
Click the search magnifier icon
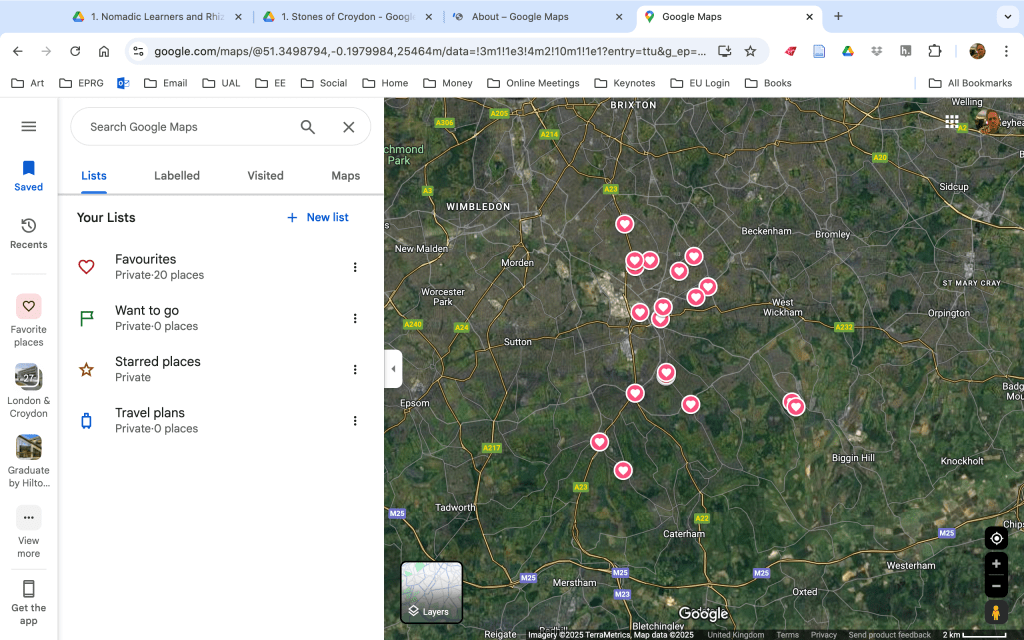click(308, 127)
